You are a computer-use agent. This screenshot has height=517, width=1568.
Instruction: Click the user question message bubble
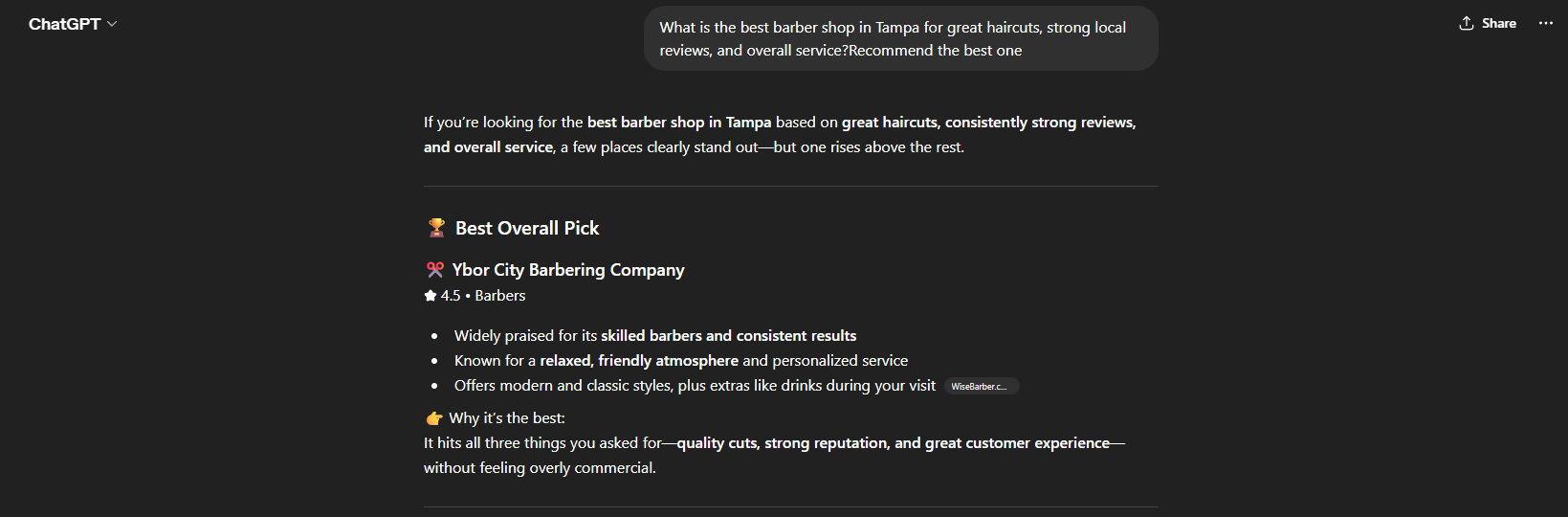900,39
